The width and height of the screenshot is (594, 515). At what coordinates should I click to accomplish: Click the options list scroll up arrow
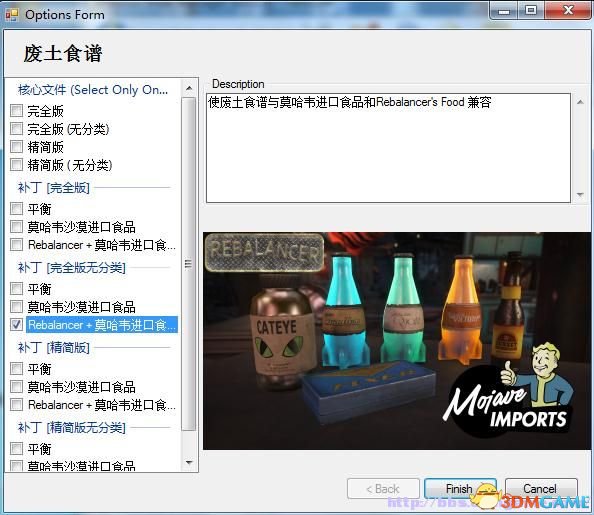pos(189,88)
